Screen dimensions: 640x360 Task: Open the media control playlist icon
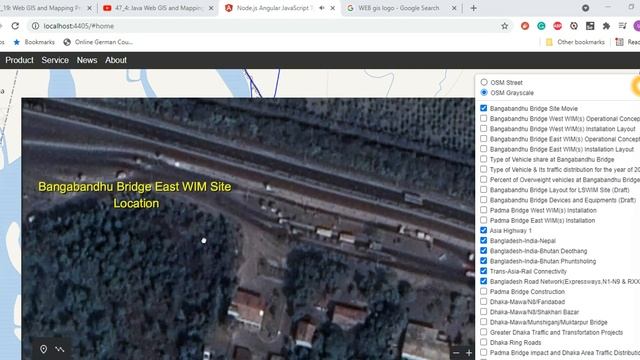tap(622, 26)
